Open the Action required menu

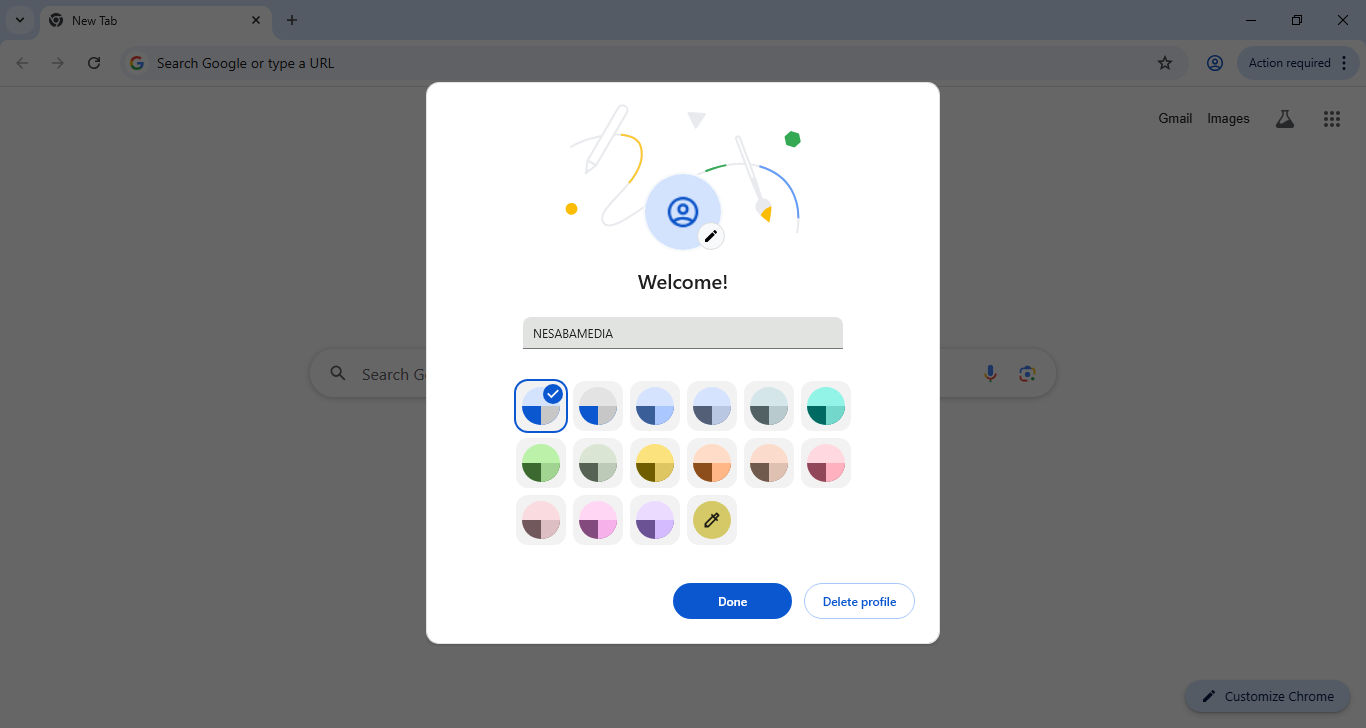click(x=1298, y=63)
